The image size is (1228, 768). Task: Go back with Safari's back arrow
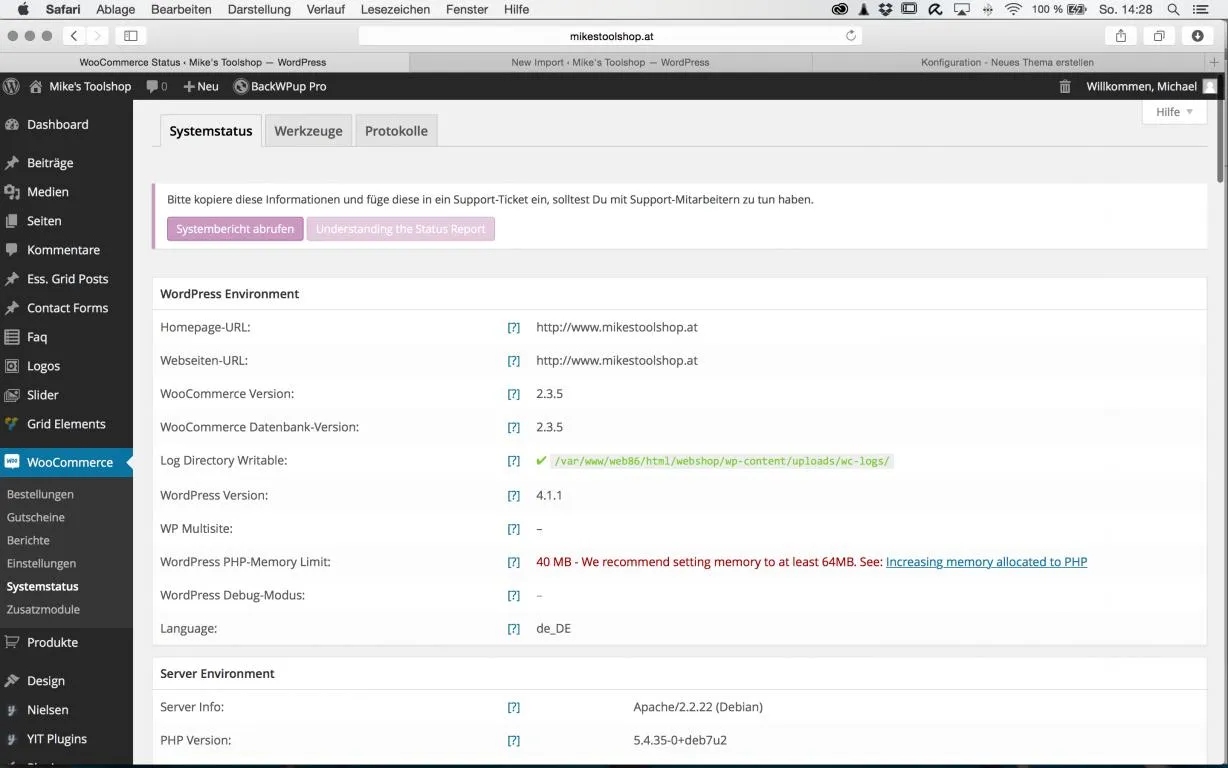coord(74,35)
